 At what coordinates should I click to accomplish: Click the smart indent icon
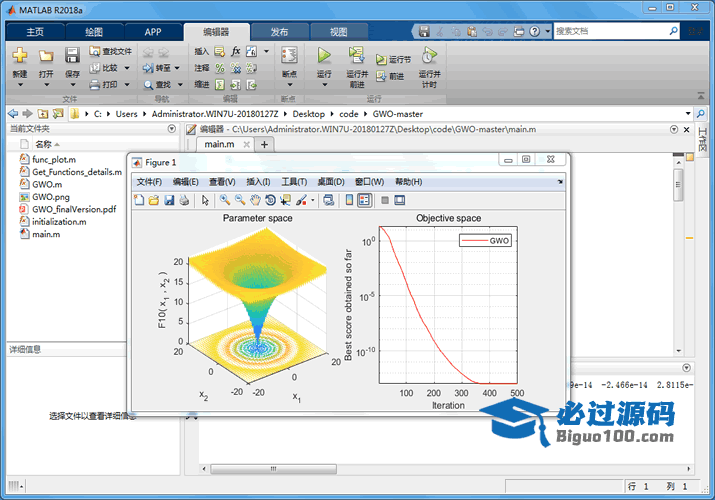coord(220,84)
